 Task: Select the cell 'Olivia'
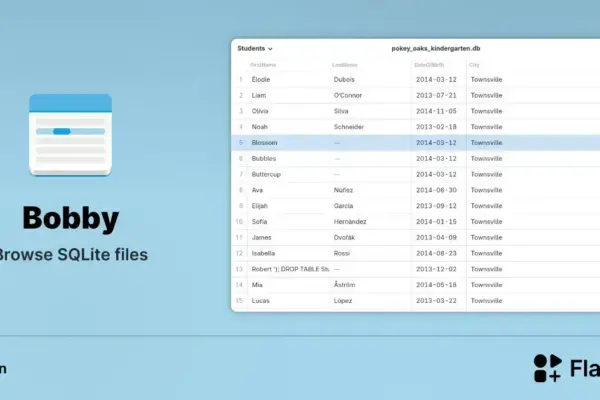pos(260,111)
